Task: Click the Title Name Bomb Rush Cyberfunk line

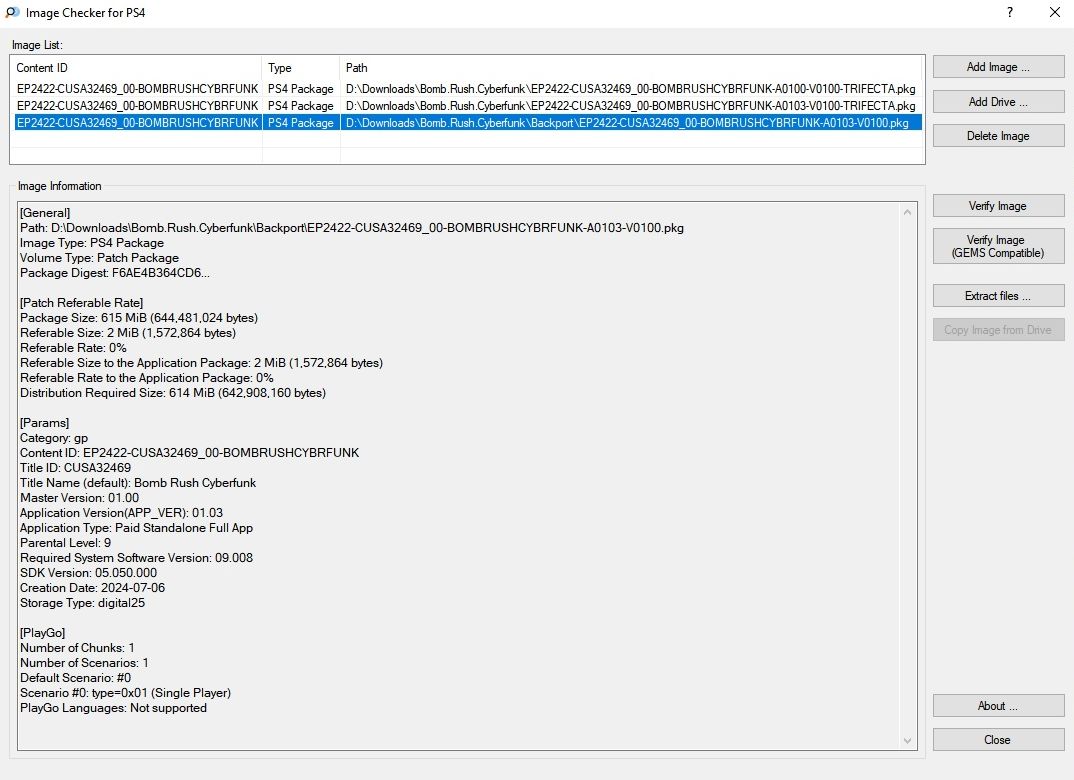Action: pyautogui.click(x=138, y=483)
